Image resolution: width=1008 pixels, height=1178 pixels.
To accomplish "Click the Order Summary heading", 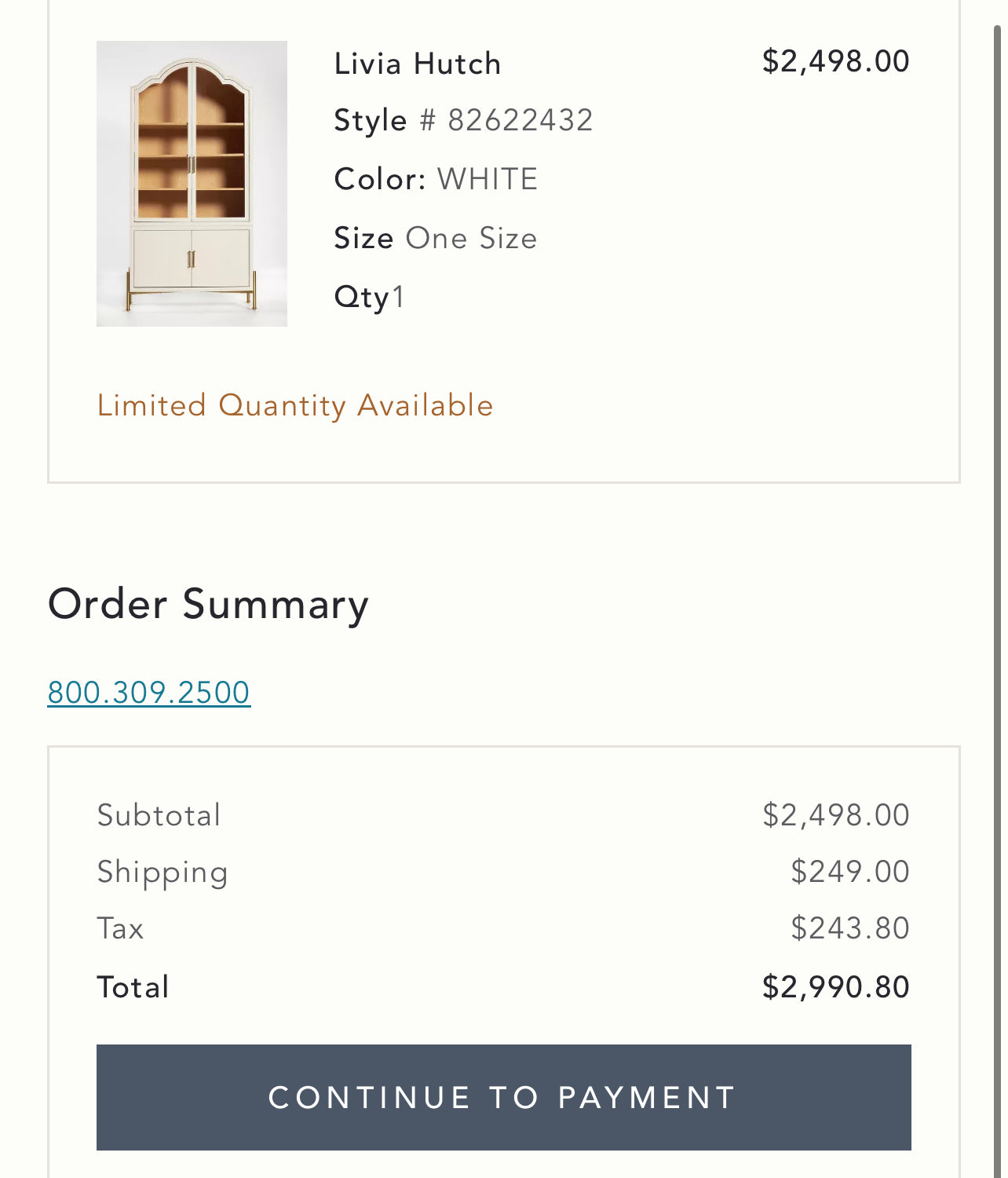I will 209,604.
